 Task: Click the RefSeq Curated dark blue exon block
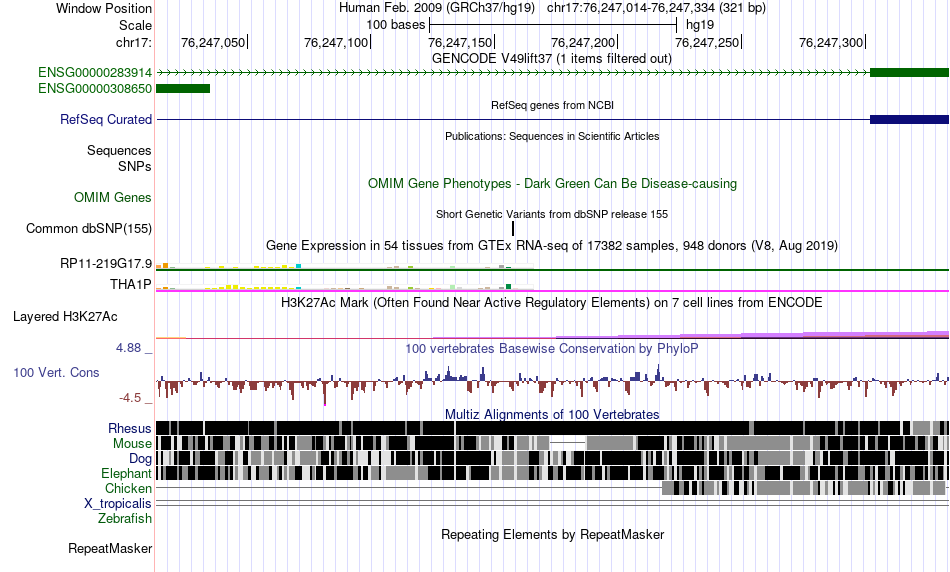pyautogui.click(x=909, y=119)
